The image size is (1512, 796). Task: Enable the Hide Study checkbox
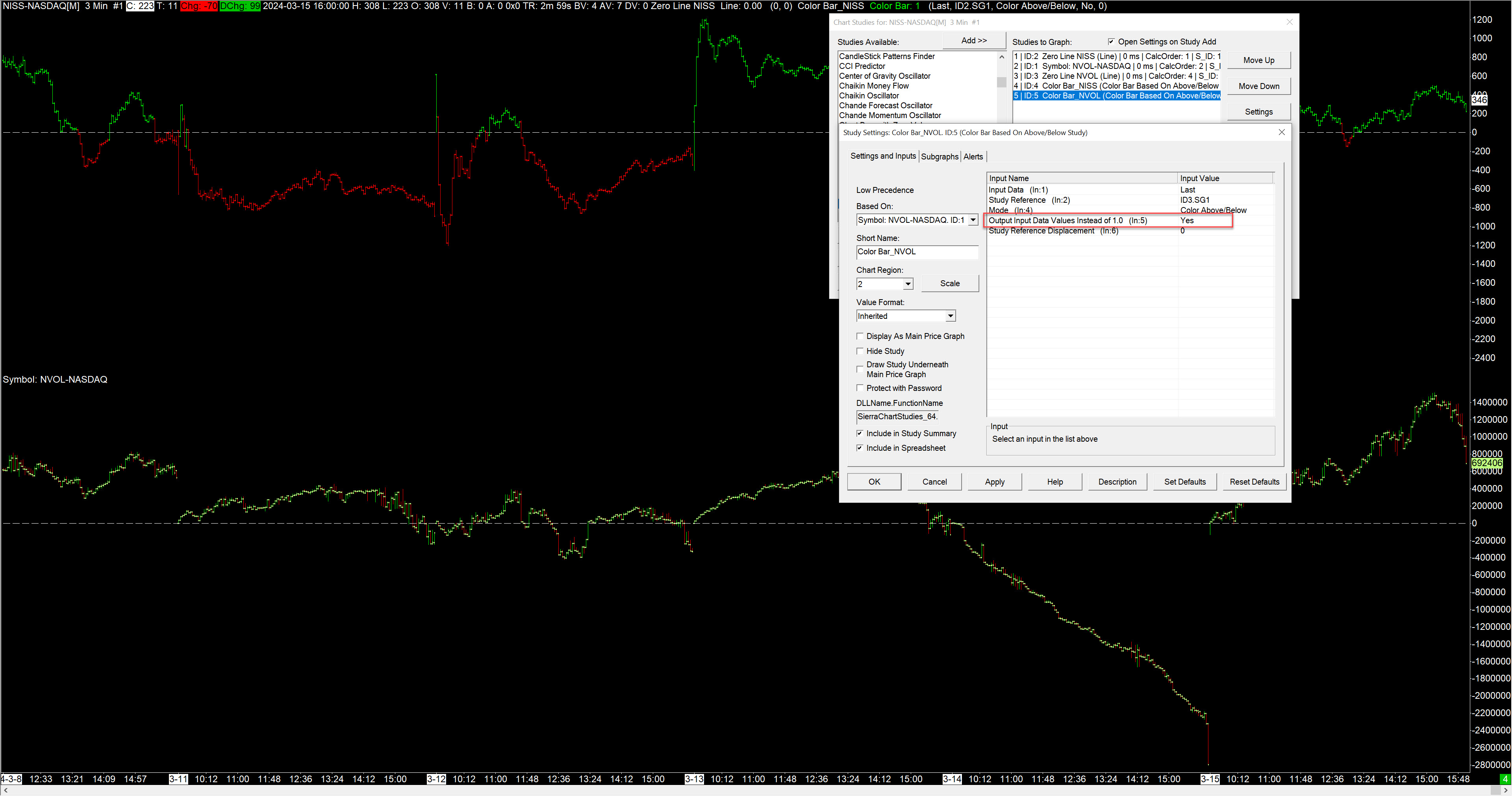click(860, 351)
